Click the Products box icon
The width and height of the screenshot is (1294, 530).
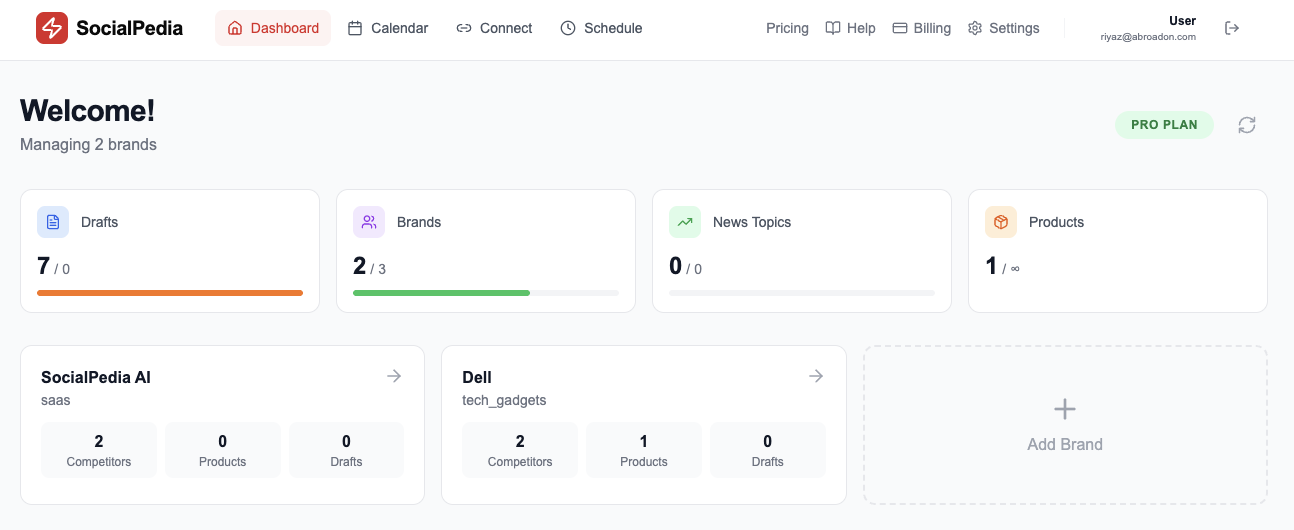coord(1001,222)
